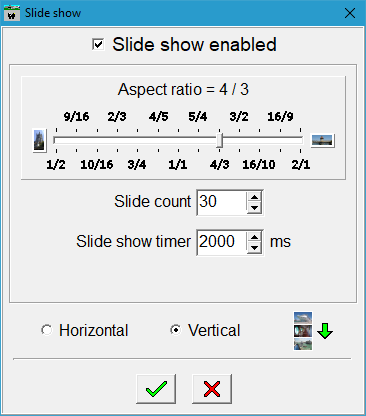Click slider track at the 1/1 mark

(x=178, y=140)
